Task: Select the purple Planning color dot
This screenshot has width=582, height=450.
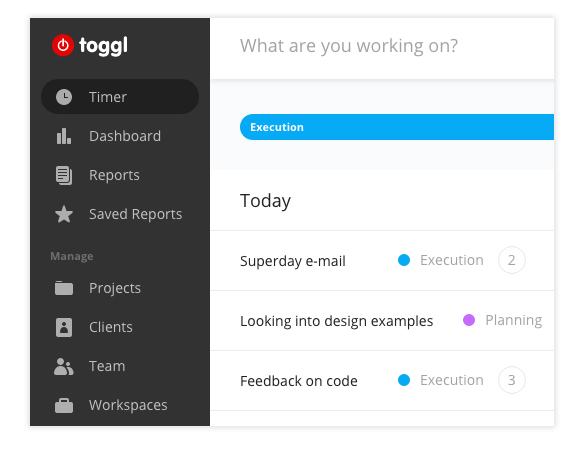Action: tap(469, 320)
